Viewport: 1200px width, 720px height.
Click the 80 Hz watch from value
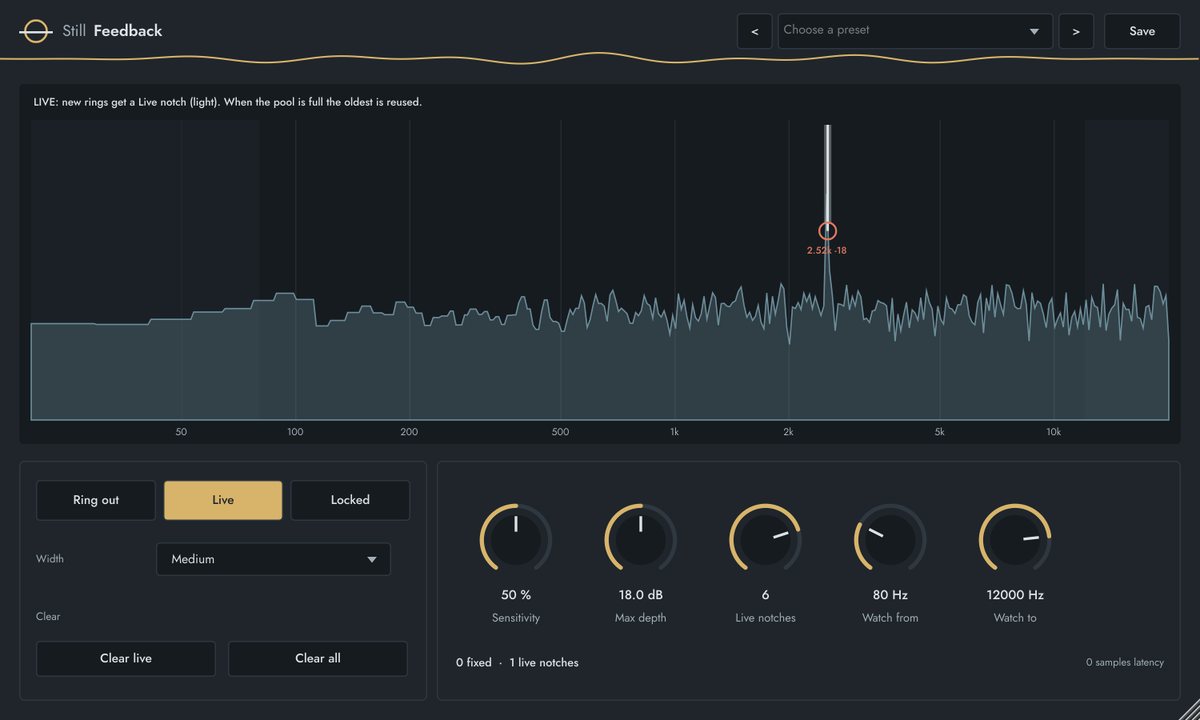[x=890, y=595]
